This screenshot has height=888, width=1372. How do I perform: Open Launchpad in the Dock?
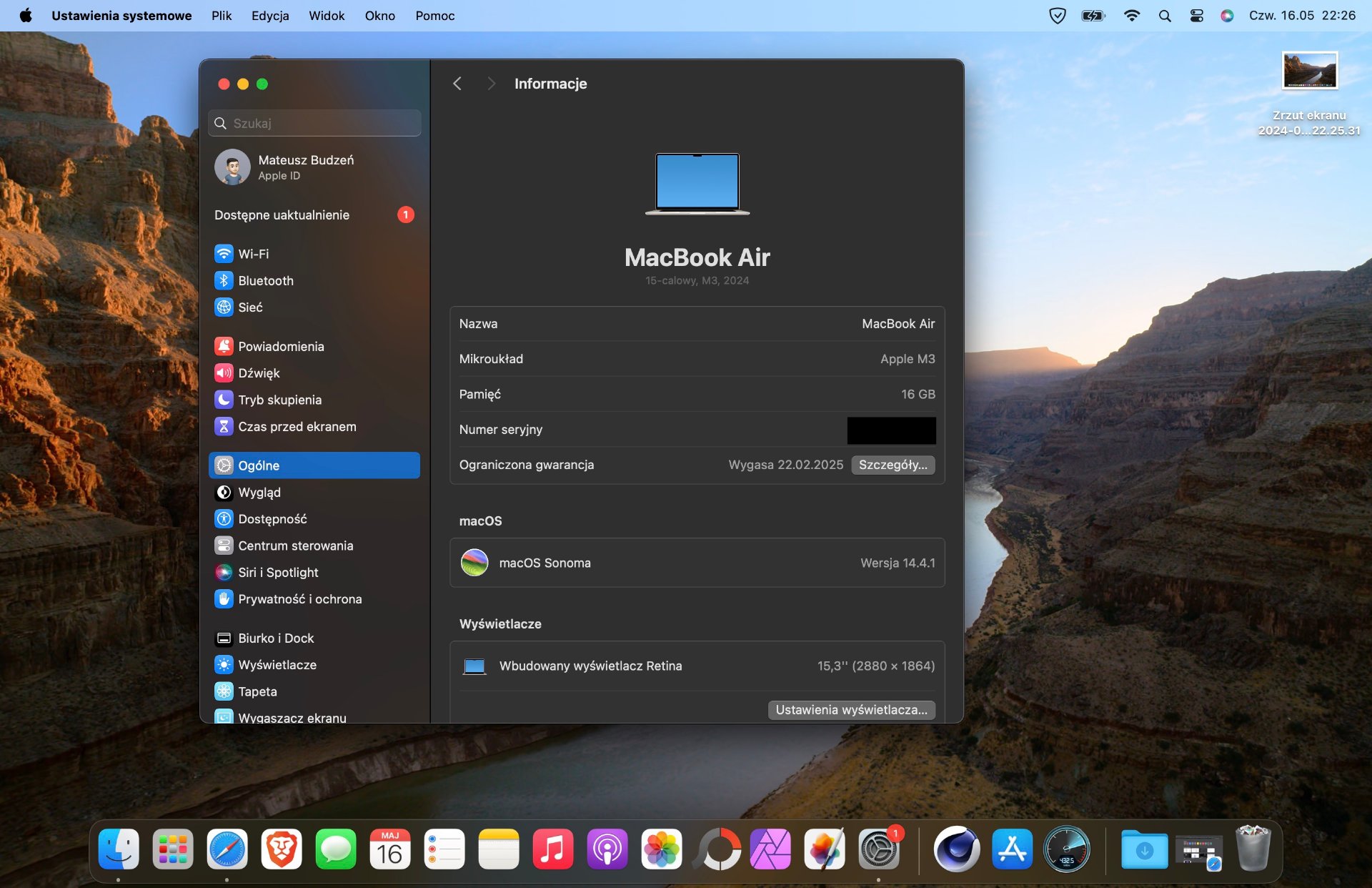tap(173, 849)
